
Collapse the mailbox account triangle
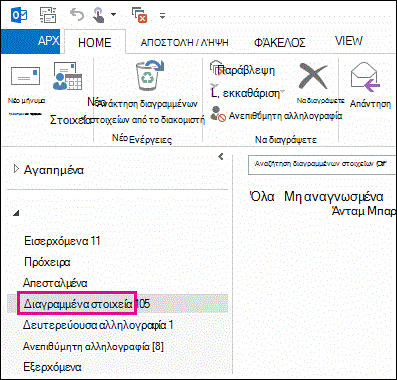16,213
